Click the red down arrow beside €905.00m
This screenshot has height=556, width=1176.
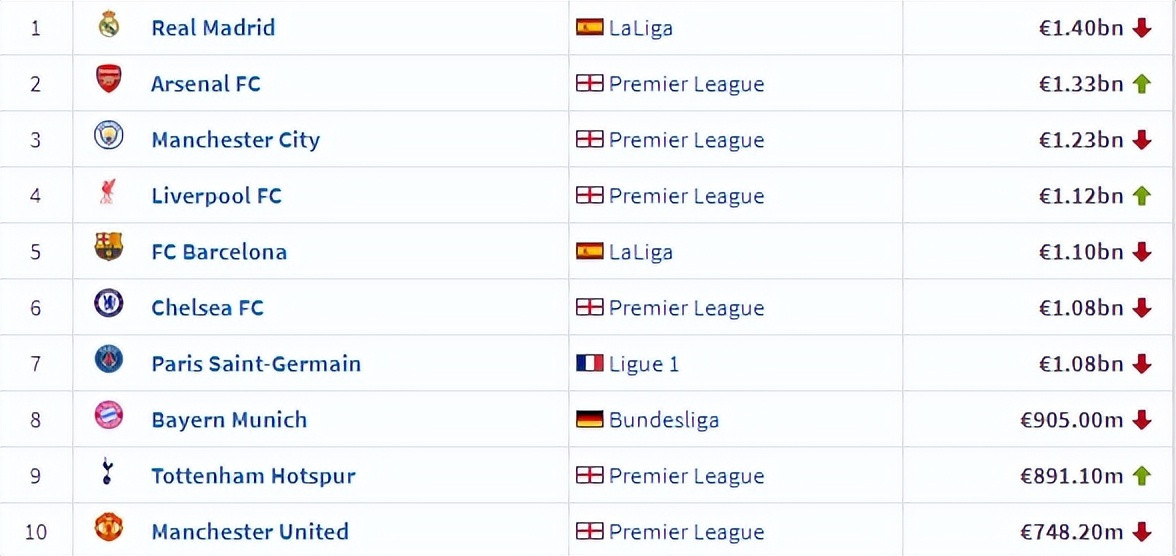1142,420
